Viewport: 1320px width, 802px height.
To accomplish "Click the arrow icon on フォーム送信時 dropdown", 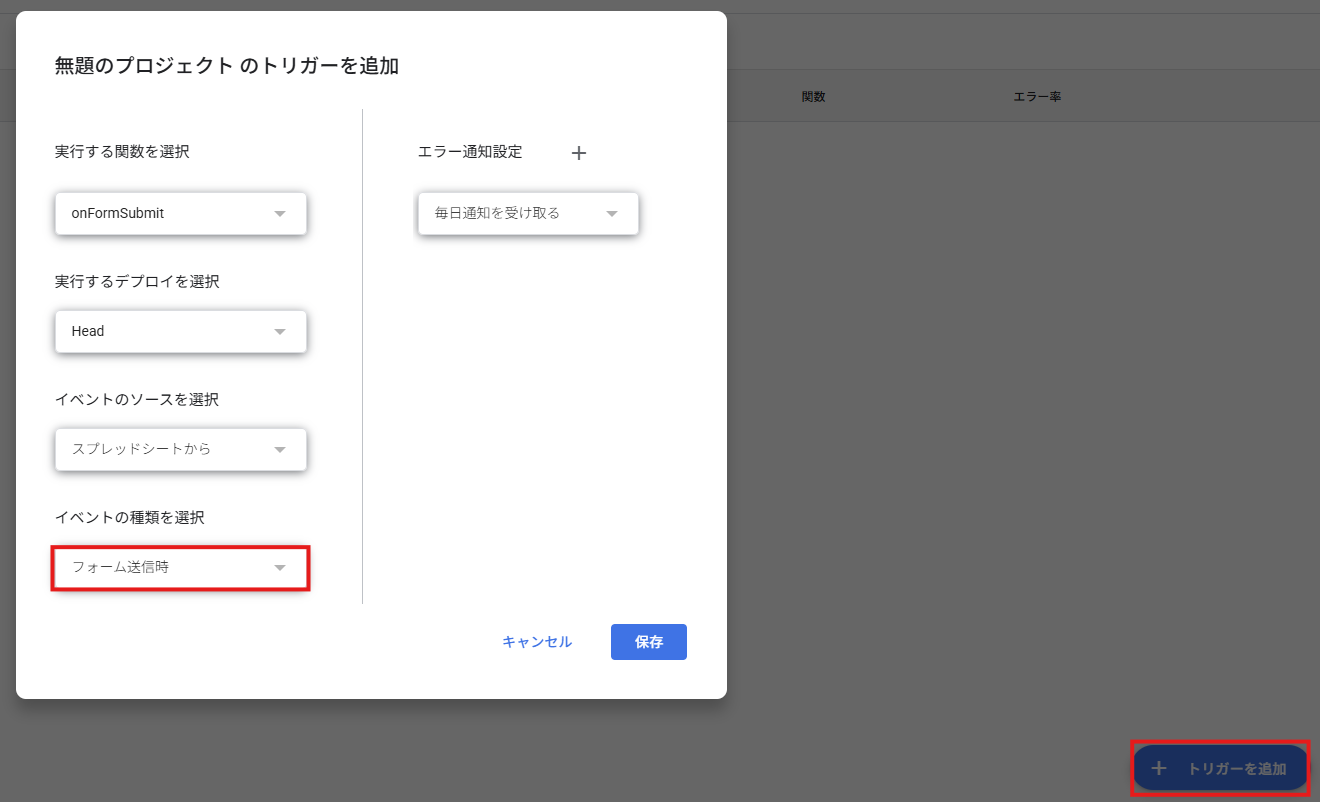I will [280, 568].
